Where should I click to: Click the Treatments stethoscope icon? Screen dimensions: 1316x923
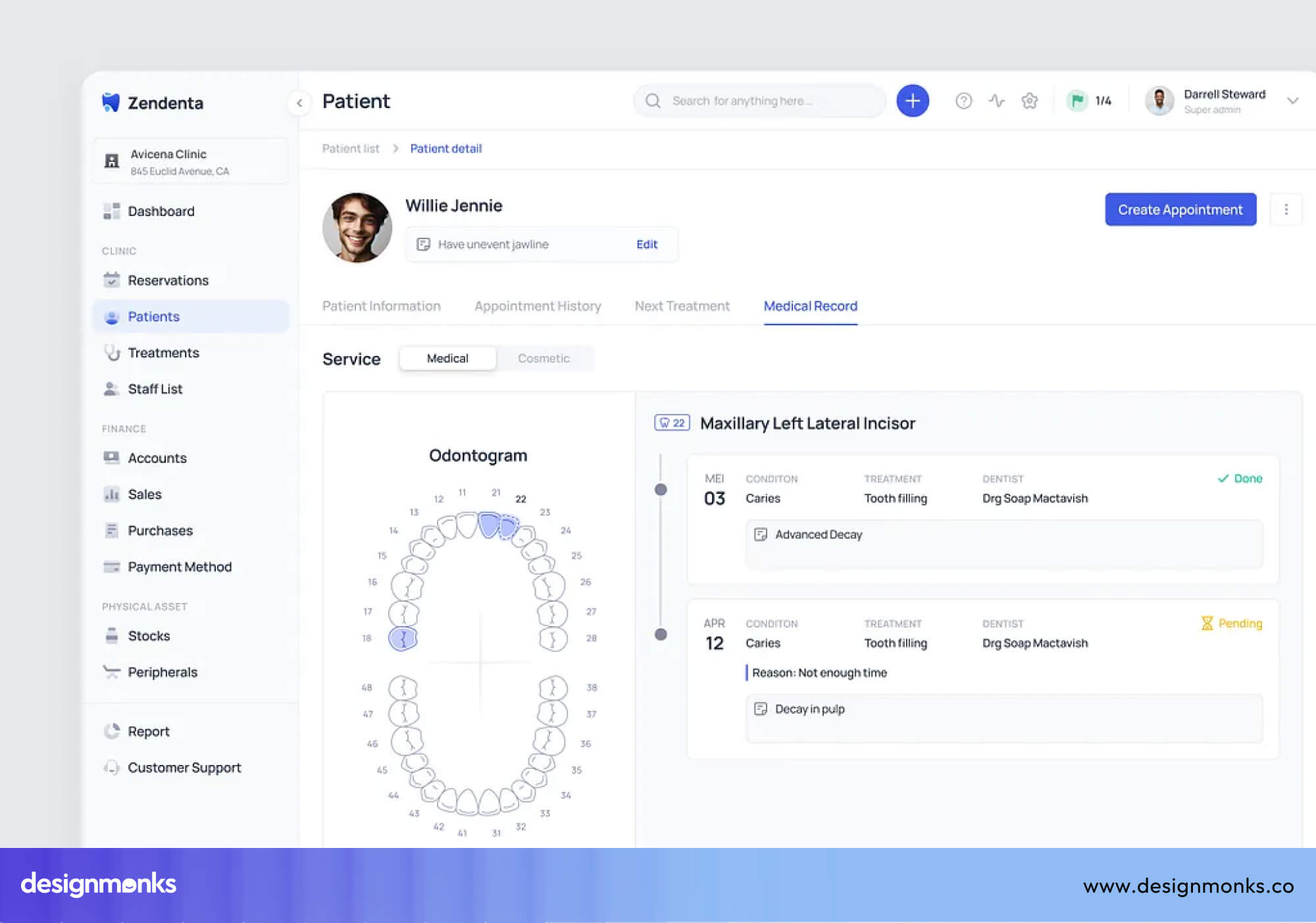tap(112, 352)
